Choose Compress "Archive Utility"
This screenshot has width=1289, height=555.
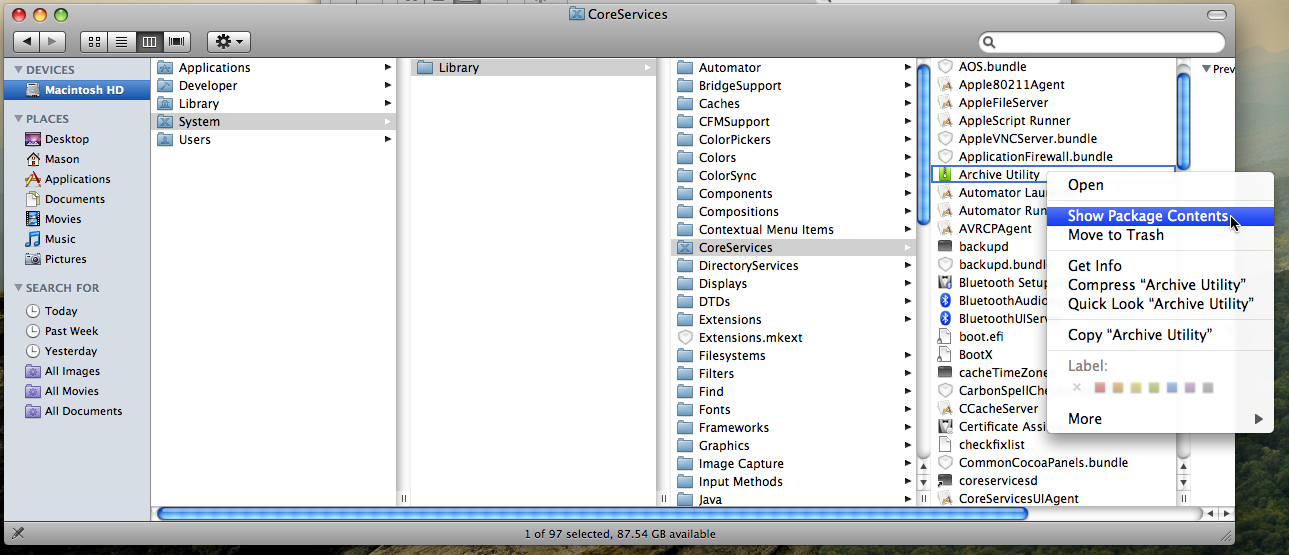(x=1160, y=285)
